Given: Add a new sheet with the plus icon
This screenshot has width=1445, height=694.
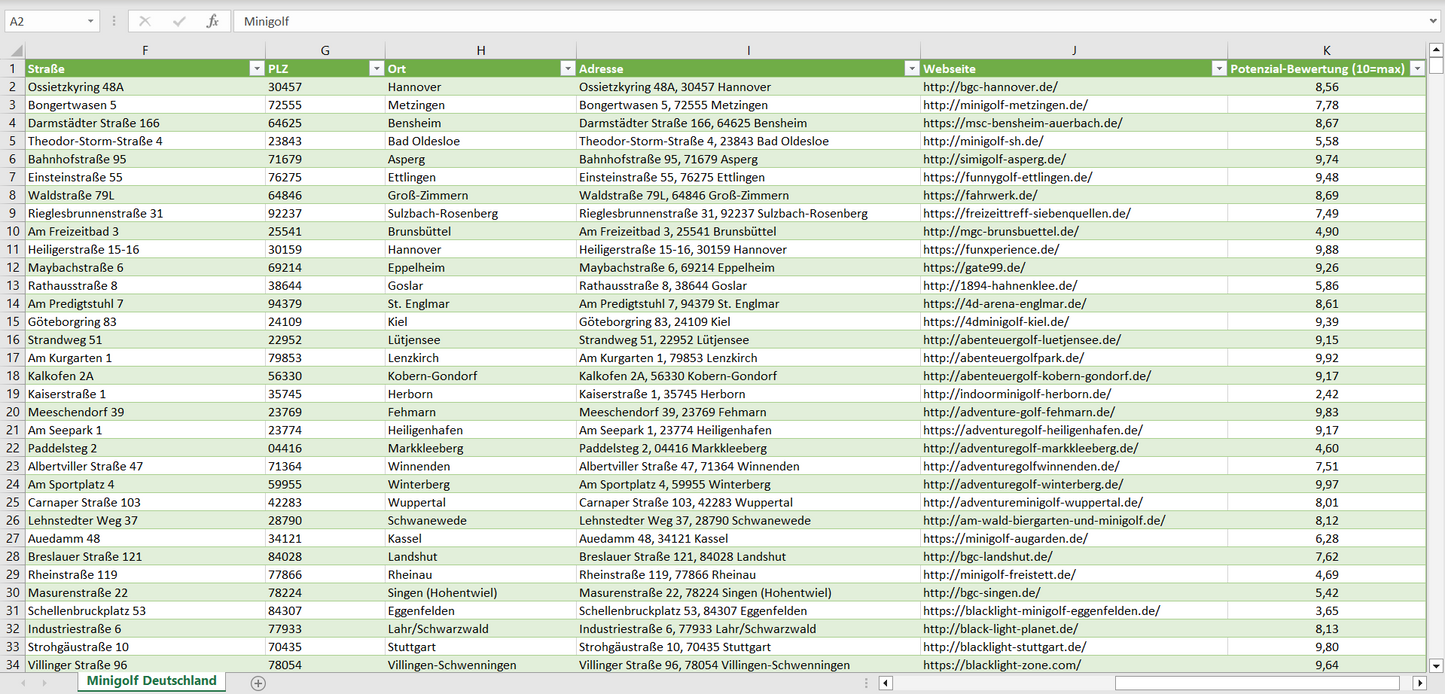Looking at the screenshot, I should (x=258, y=683).
